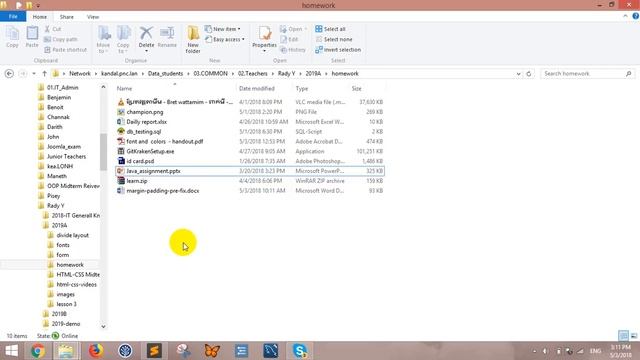This screenshot has height=360, width=640.
Task: Click the Copy ribbon icon
Action: pos(12,37)
